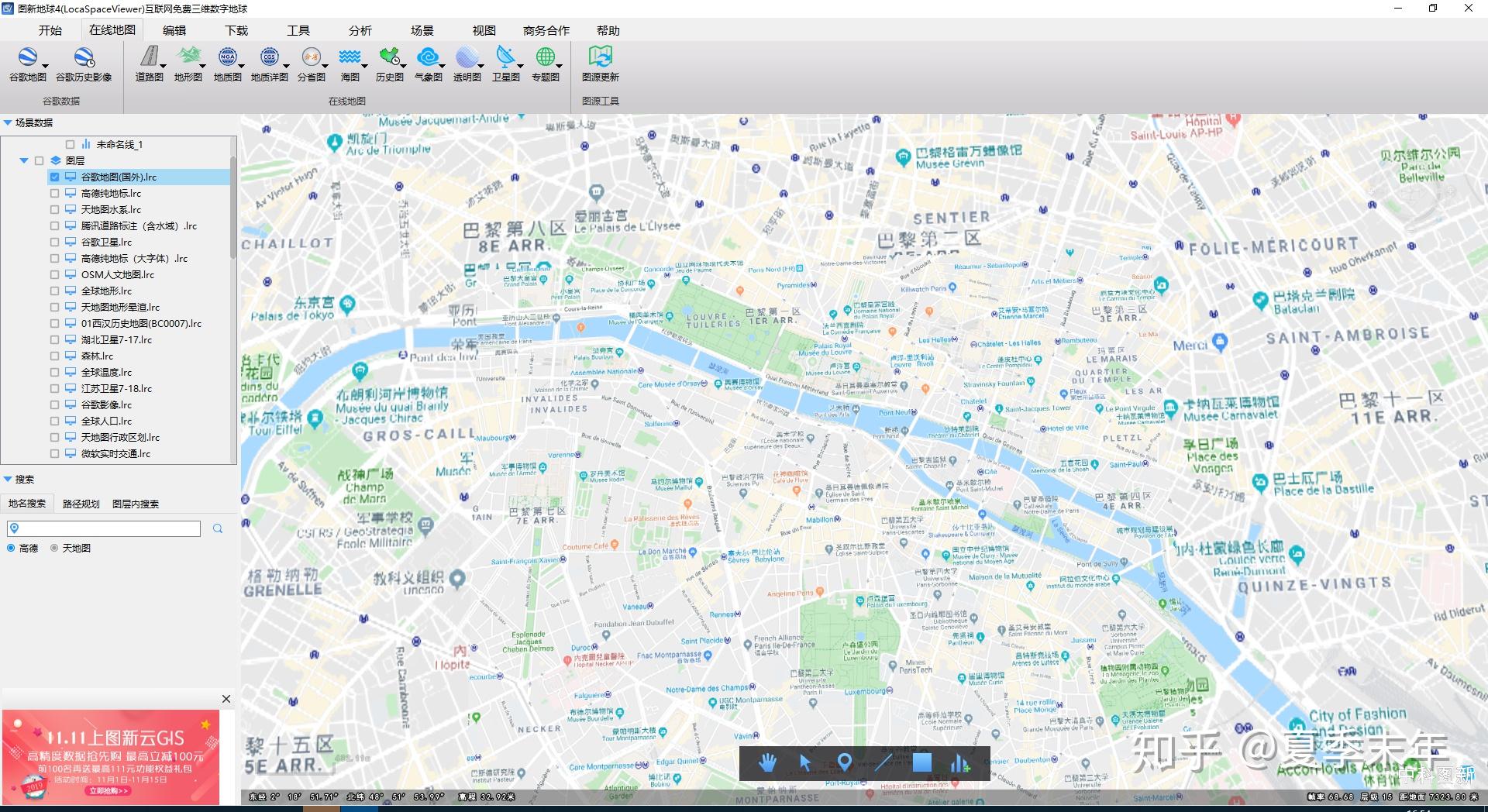Image resolution: width=1488 pixels, height=812 pixels.
Task: Switch to the 路径规划 search tab
Action: point(81,504)
